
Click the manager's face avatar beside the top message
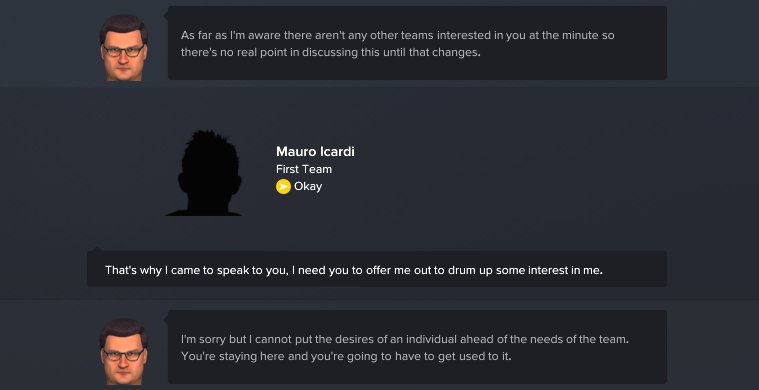[x=124, y=47]
